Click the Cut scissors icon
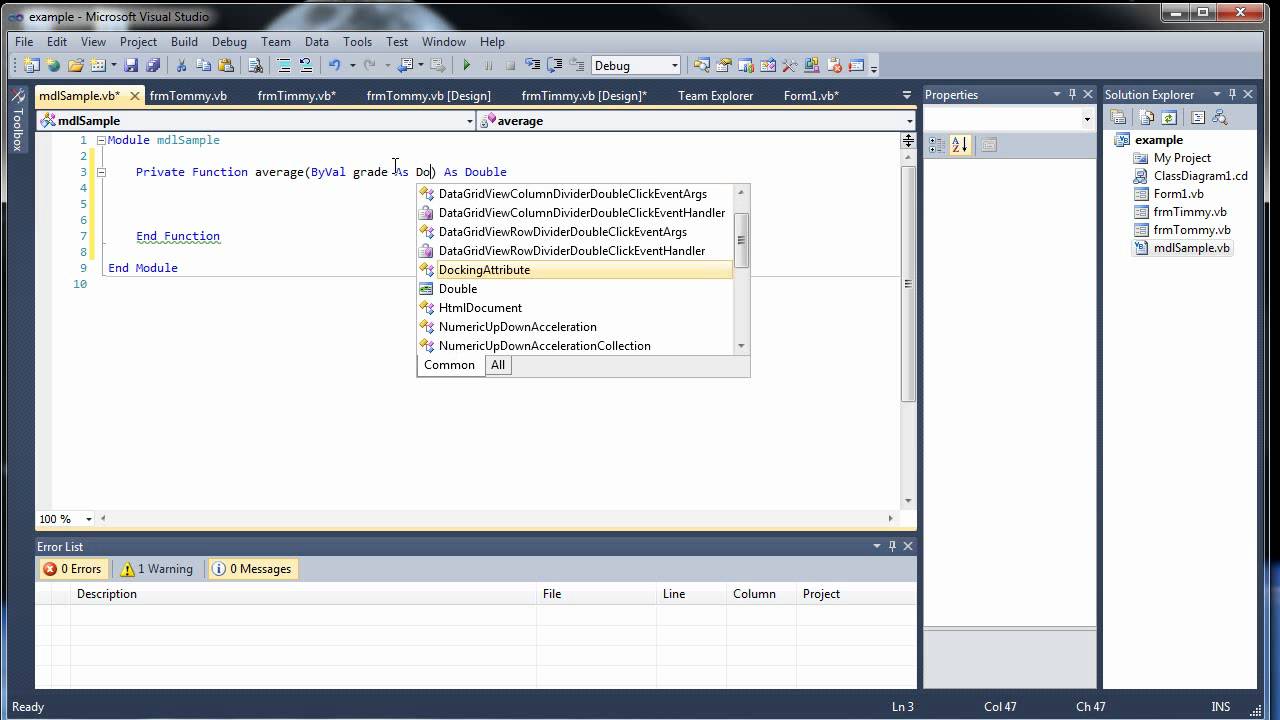 [181, 65]
